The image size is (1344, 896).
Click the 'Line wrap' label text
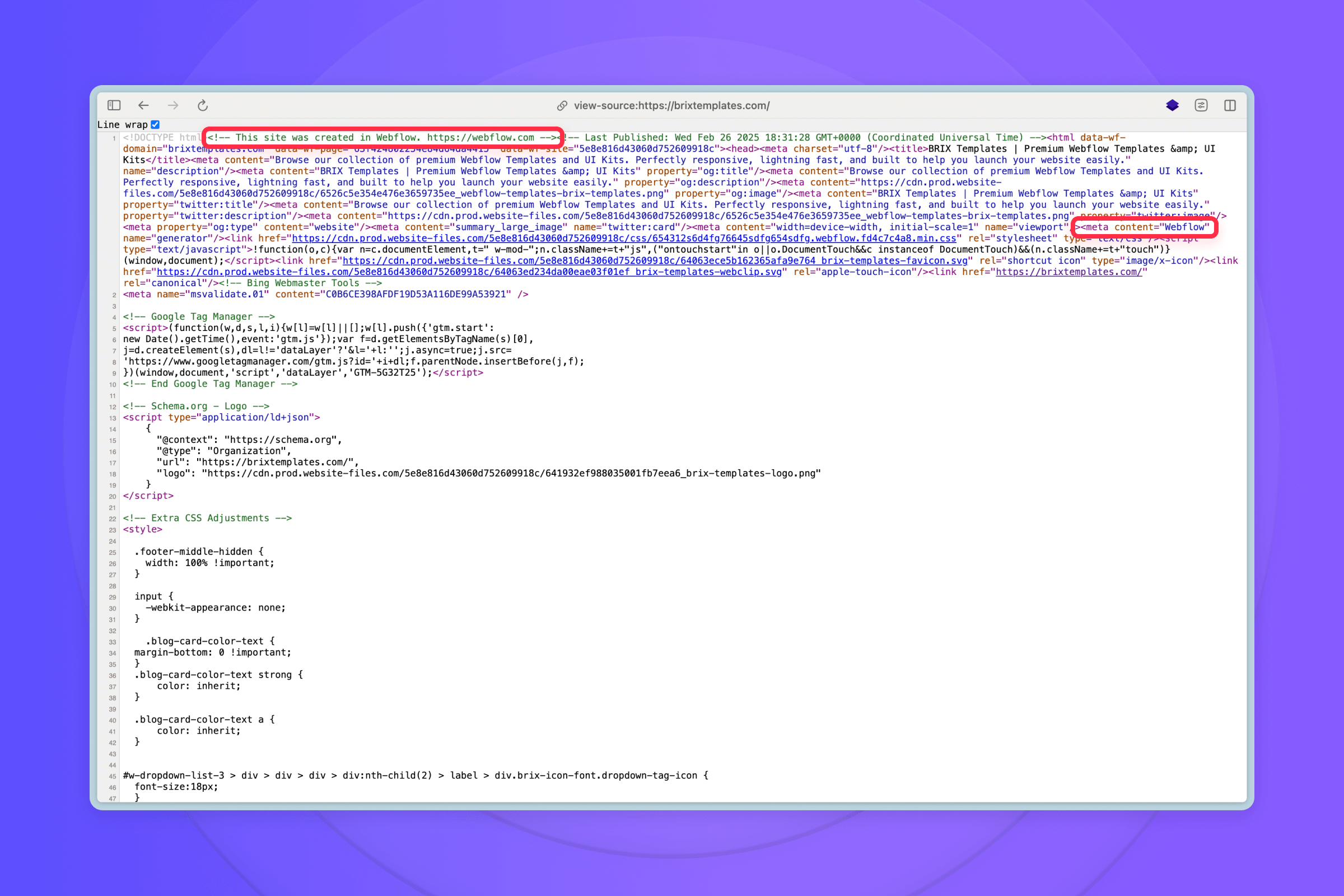click(122, 124)
